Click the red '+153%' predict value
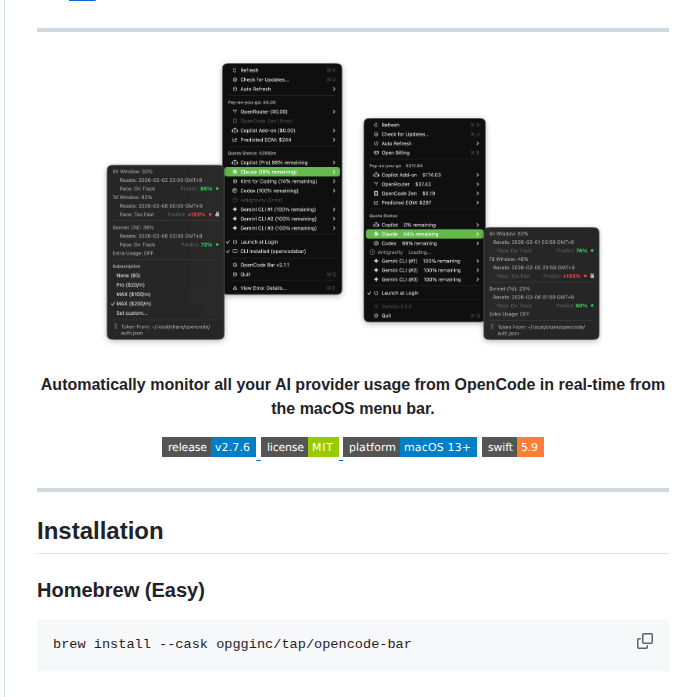 (x=572, y=276)
